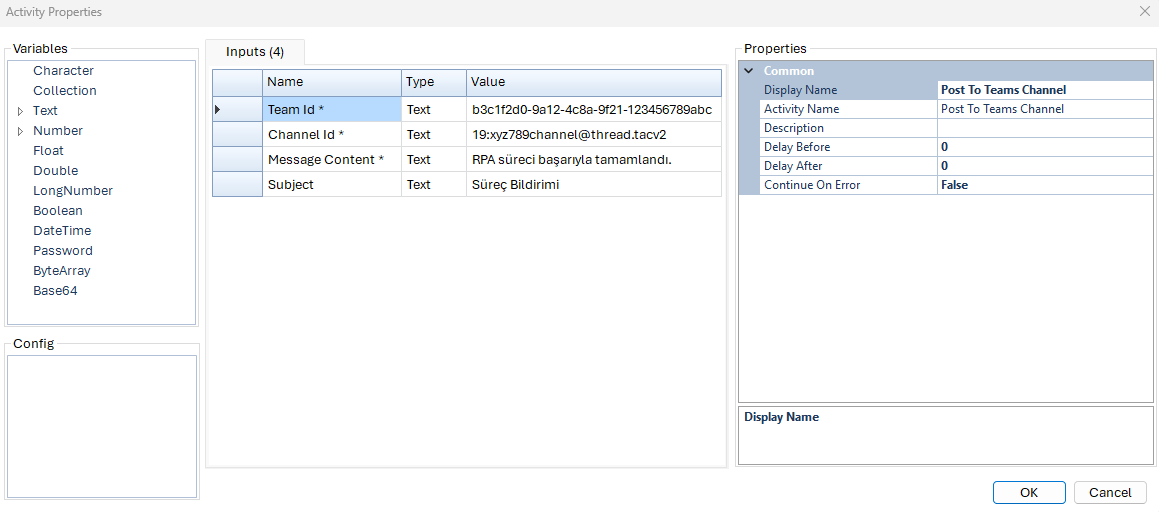1159x512 pixels.
Task: Select the Password variable type
Action: click(x=62, y=251)
